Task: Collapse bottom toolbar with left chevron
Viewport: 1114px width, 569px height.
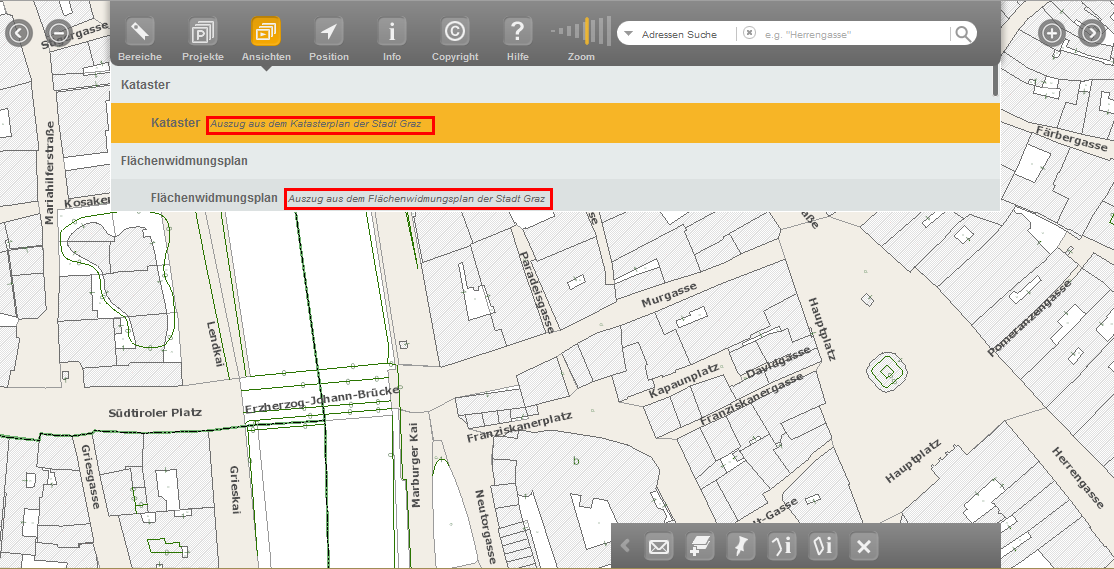Action: (625, 546)
